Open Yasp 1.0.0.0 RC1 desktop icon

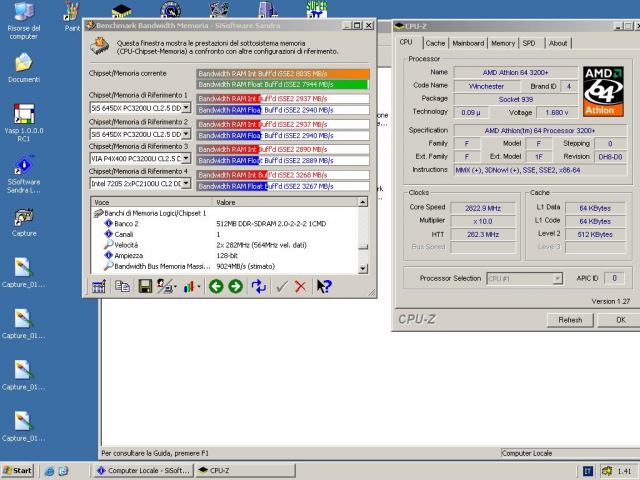[x=24, y=122]
